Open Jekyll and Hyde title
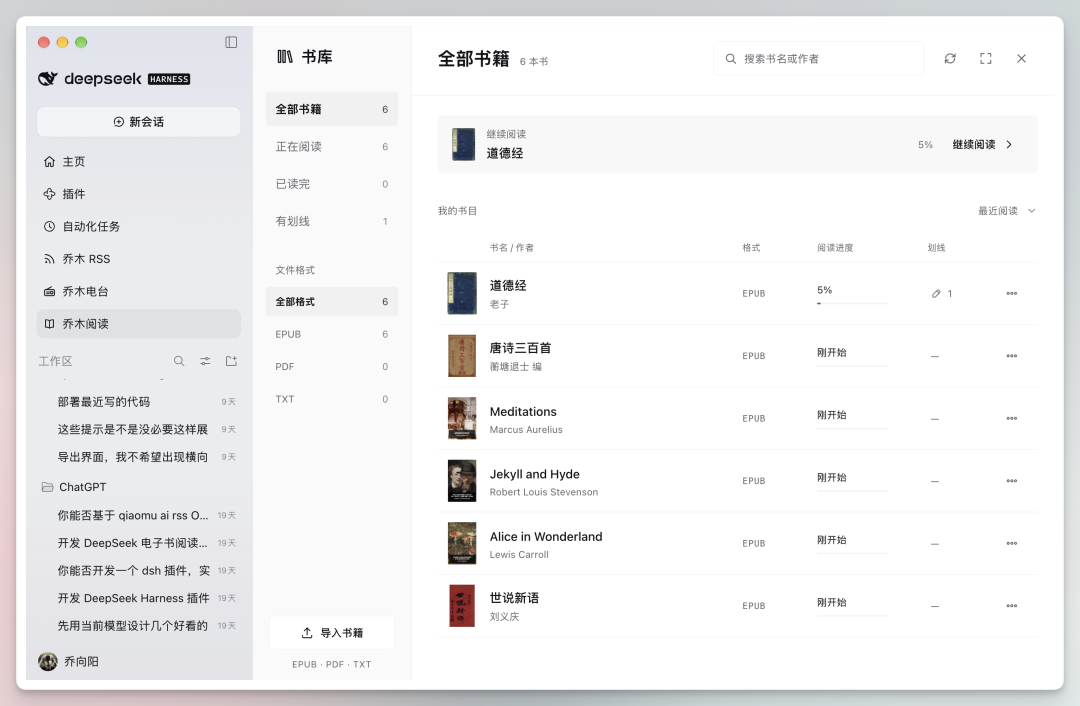The width and height of the screenshot is (1080, 706). pos(534,474)
